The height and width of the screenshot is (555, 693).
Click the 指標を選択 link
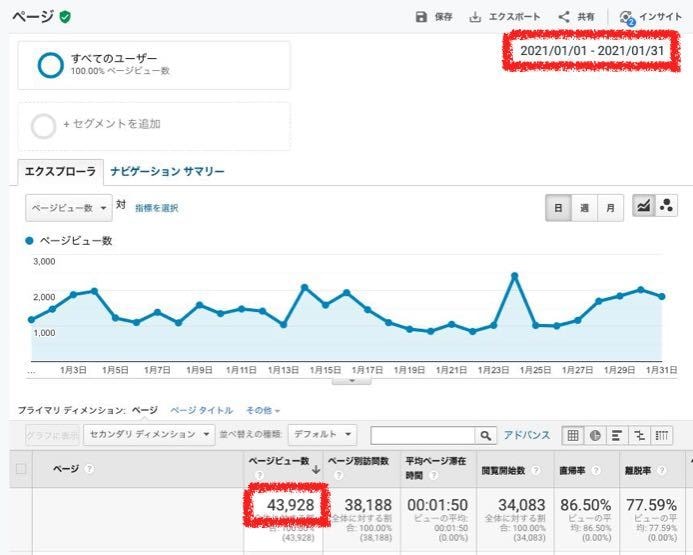[x=156, y=208]
